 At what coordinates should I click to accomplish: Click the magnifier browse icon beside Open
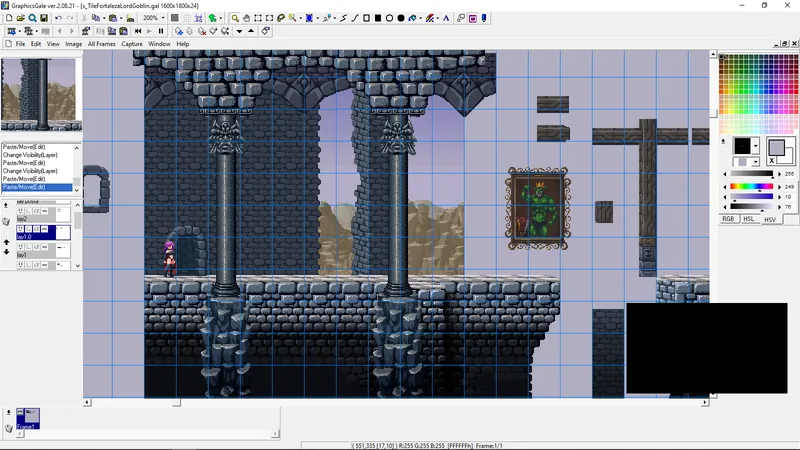point(32,18)
